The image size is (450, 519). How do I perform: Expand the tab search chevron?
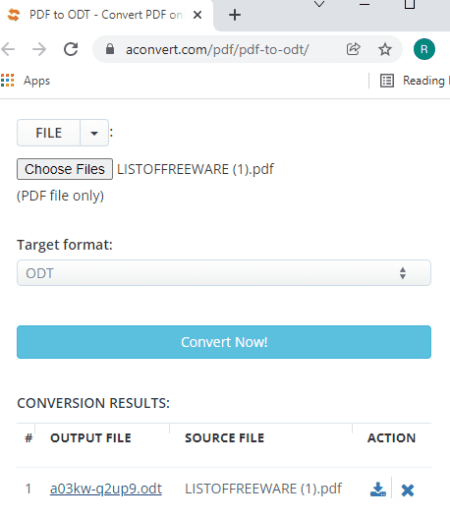coord(319,4)
